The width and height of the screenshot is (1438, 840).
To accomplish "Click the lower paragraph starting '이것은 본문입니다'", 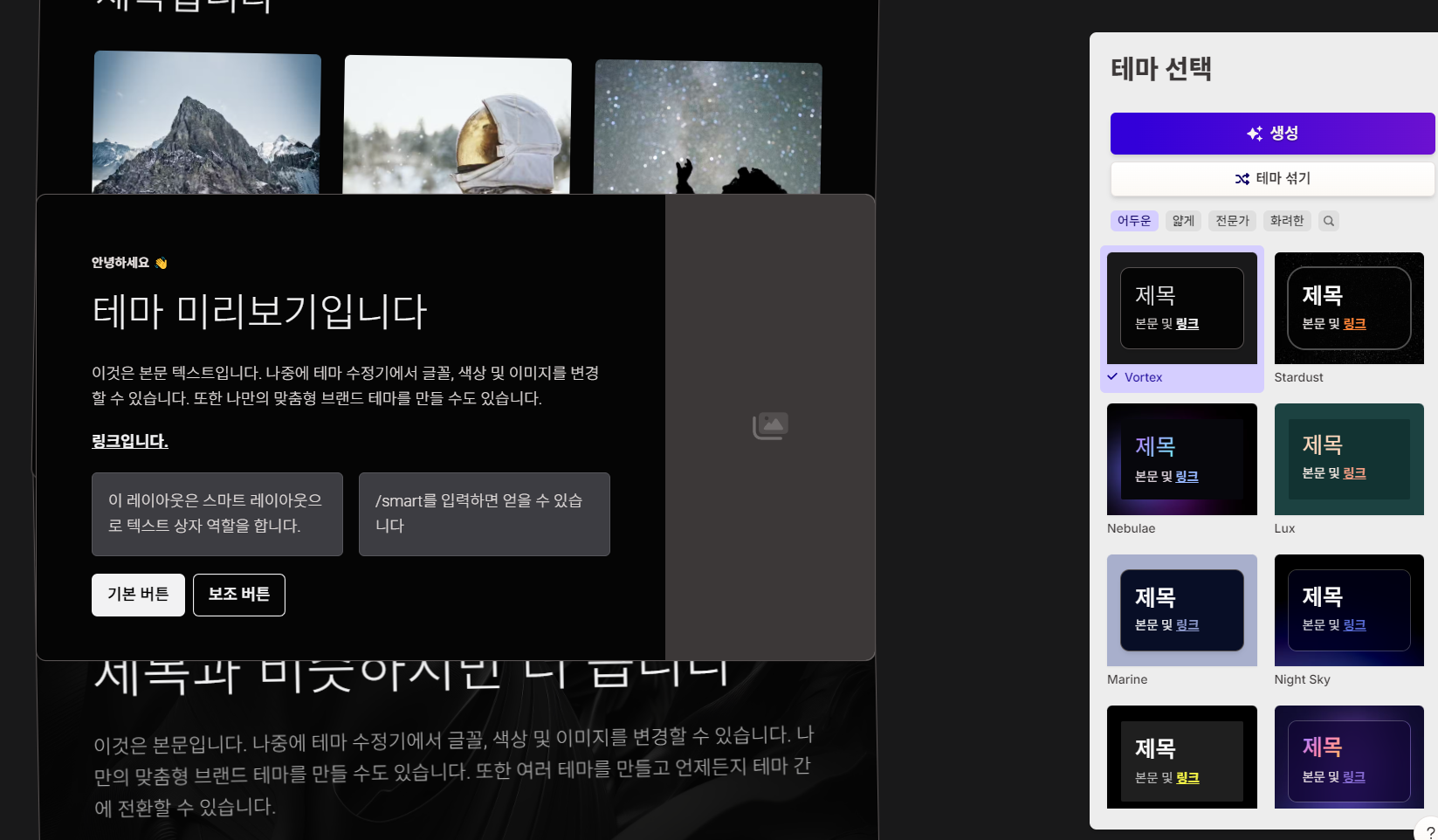I will (454, 772).
